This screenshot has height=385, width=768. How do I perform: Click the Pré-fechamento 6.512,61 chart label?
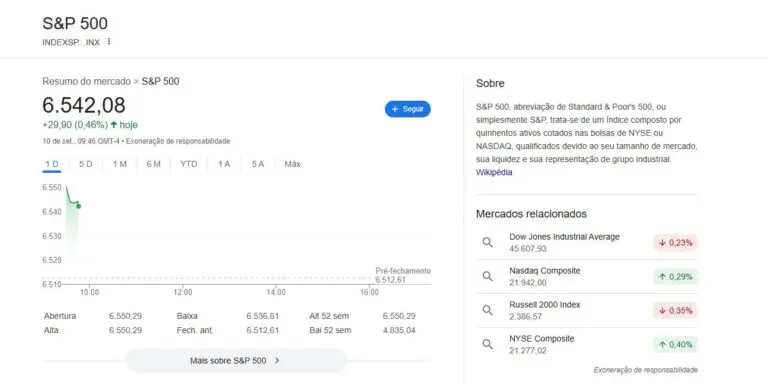[x=403, y=275]
